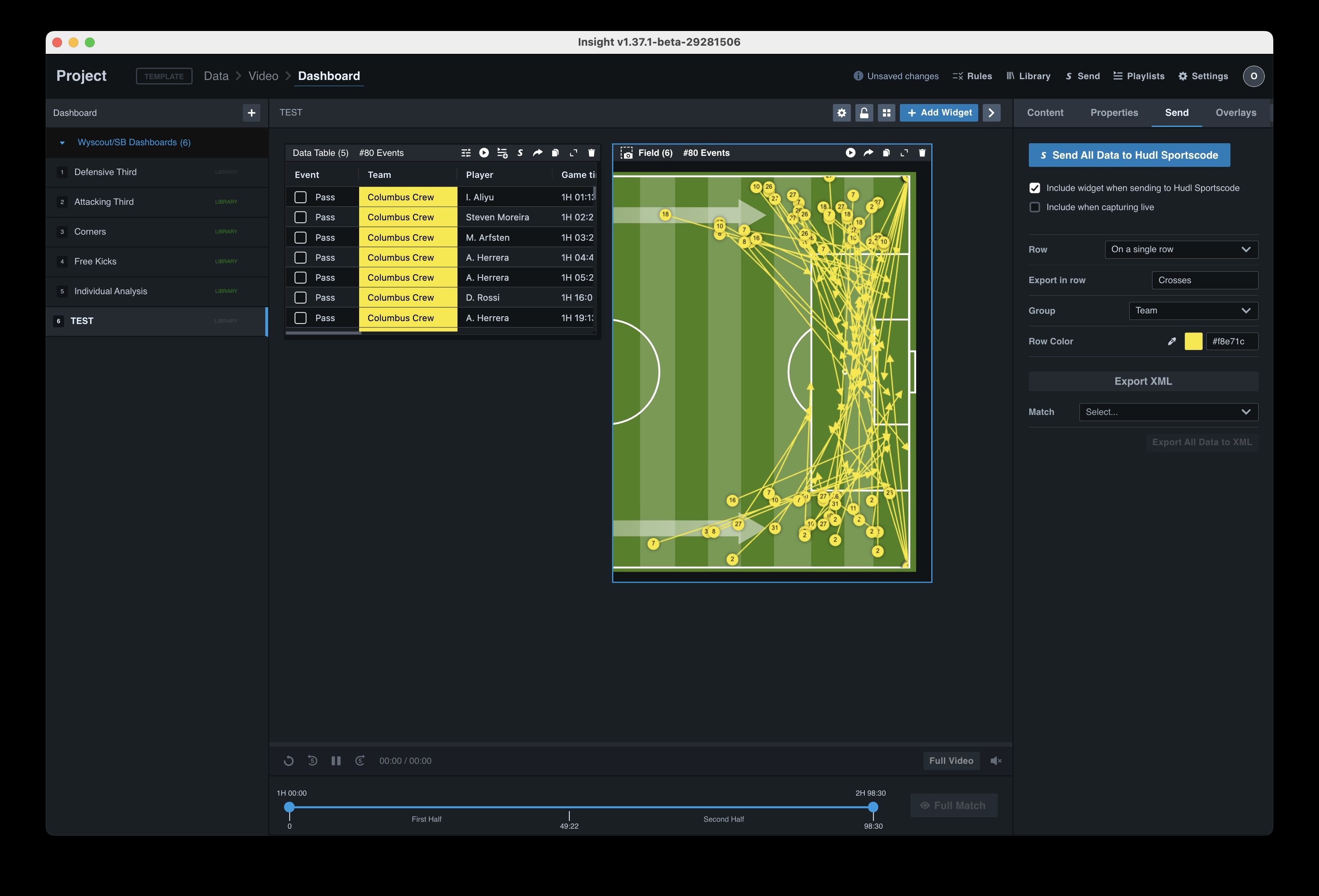
Task: Check the Steven Moreira pass row checkbox
Action: [300, 217]
